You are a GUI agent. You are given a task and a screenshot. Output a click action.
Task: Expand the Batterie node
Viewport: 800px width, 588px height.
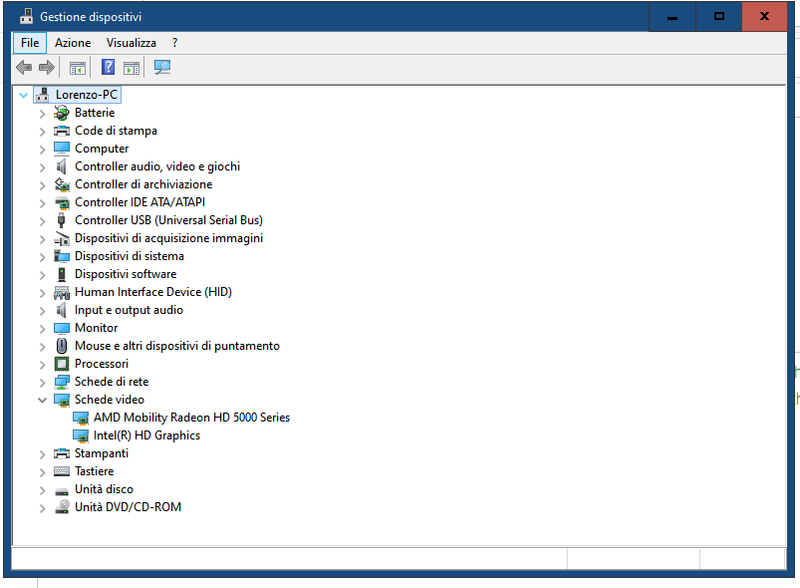point(42,114)
